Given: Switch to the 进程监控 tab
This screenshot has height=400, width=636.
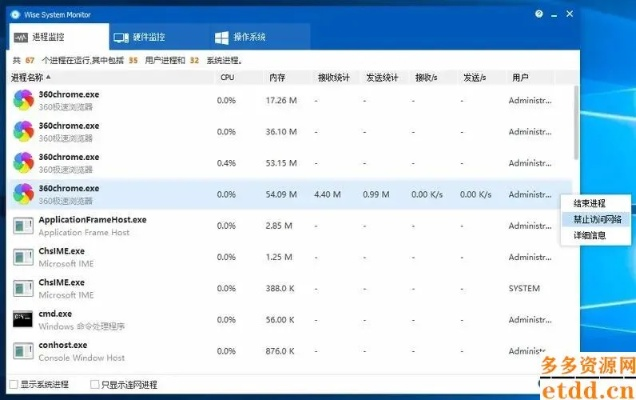Looking at the screenshot, I should coord(58,37).
